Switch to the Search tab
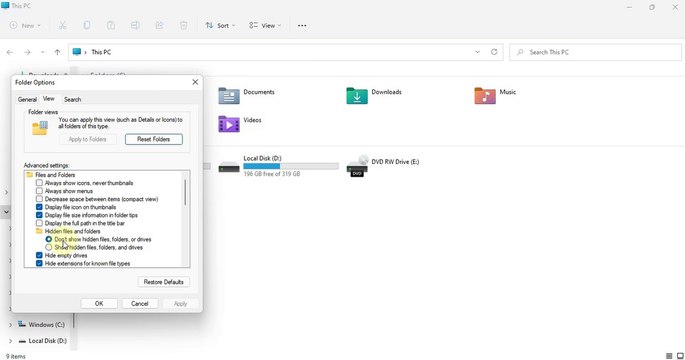This screenshot has height=360, width=685. click(73, 100)
